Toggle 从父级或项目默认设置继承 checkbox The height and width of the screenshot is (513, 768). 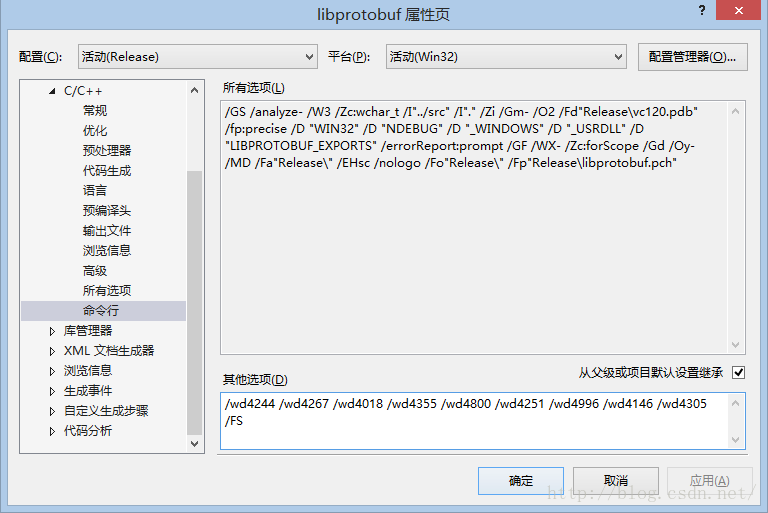click(739, 373)
